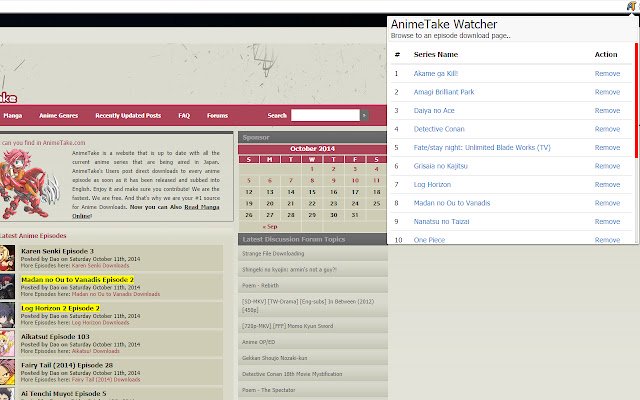The width and height of the screenshot is (640, 400).
Task: Select October 10 on the calendar
Action: [x=355, y=180]
